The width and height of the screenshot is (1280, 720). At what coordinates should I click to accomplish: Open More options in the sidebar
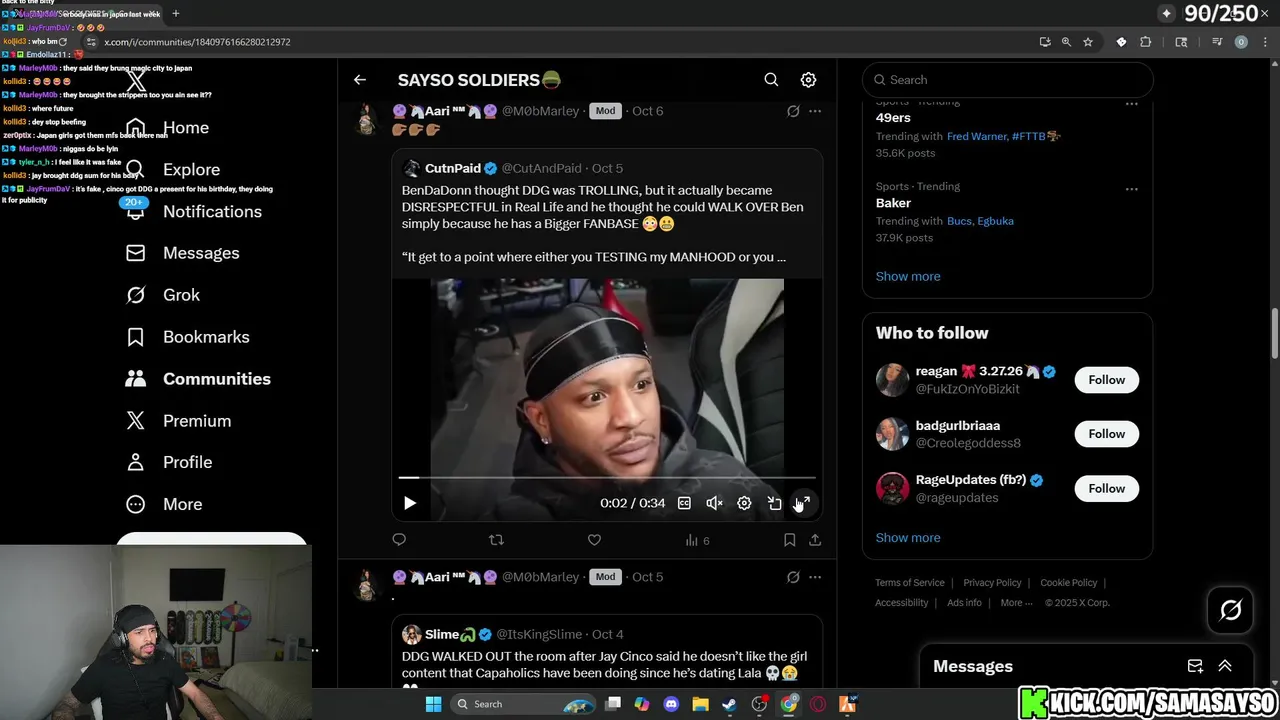[x=164, y=504]
